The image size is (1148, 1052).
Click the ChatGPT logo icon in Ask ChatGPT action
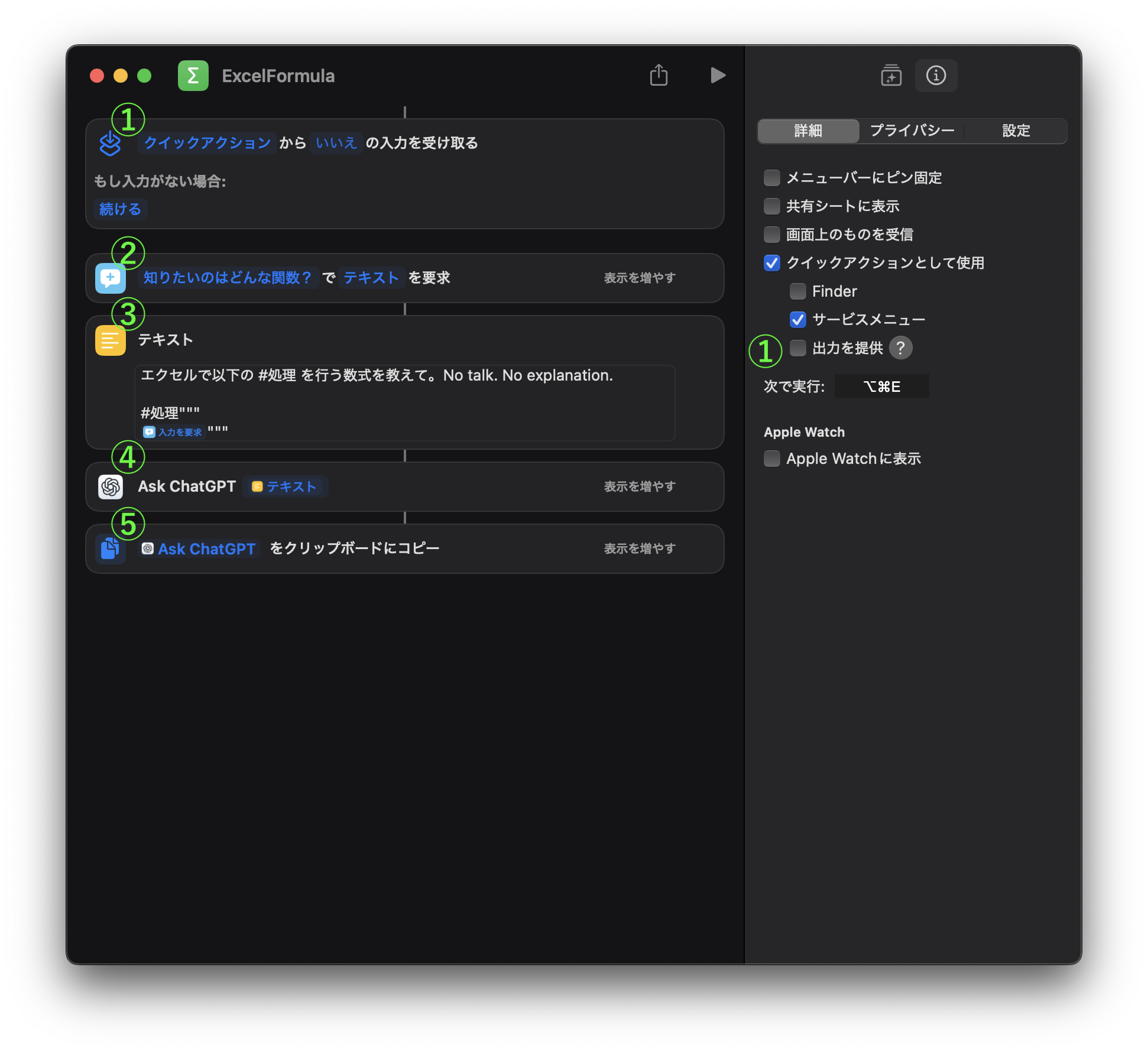[111, 486]
